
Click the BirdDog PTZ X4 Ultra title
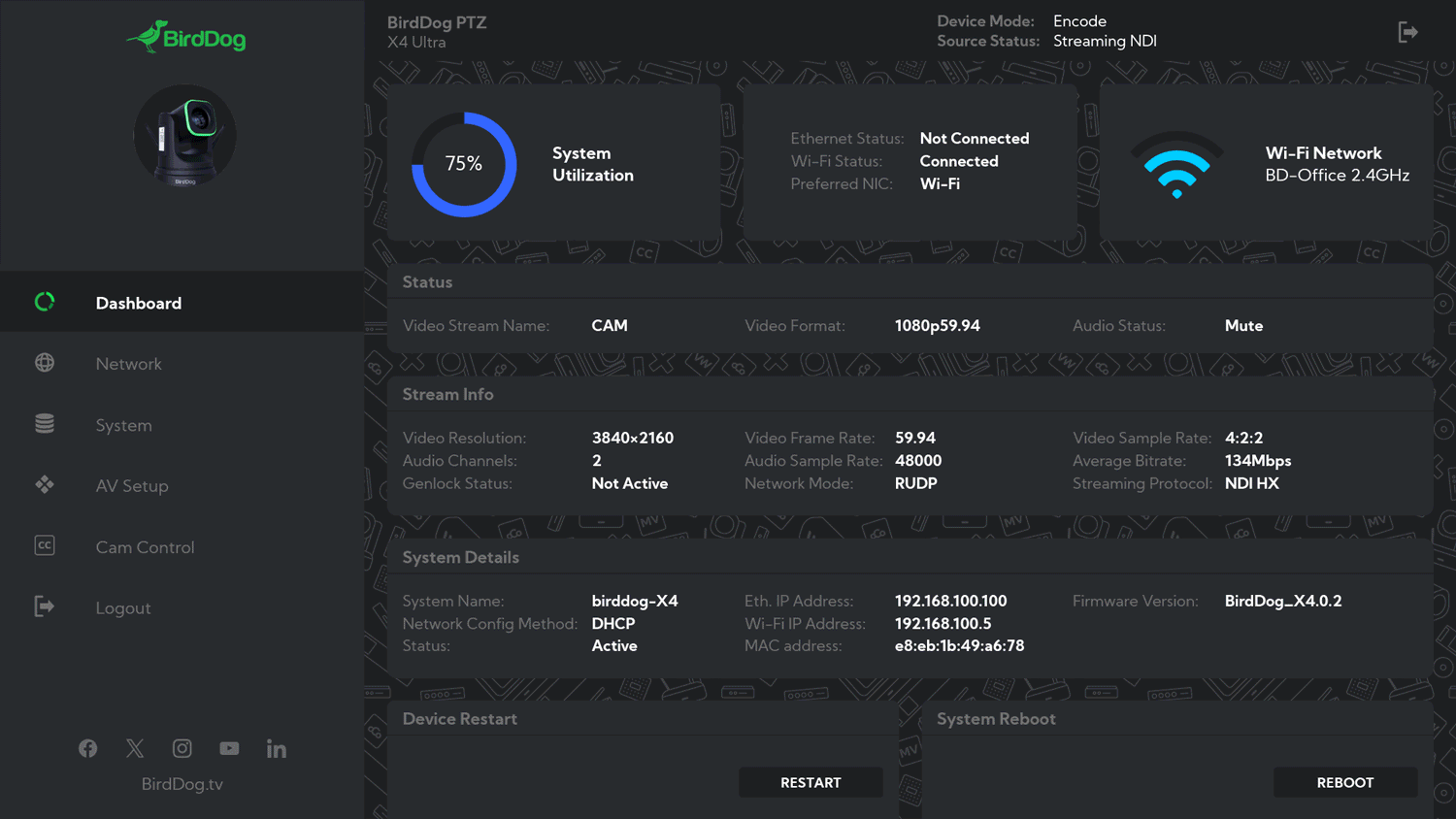pos(437,32)
